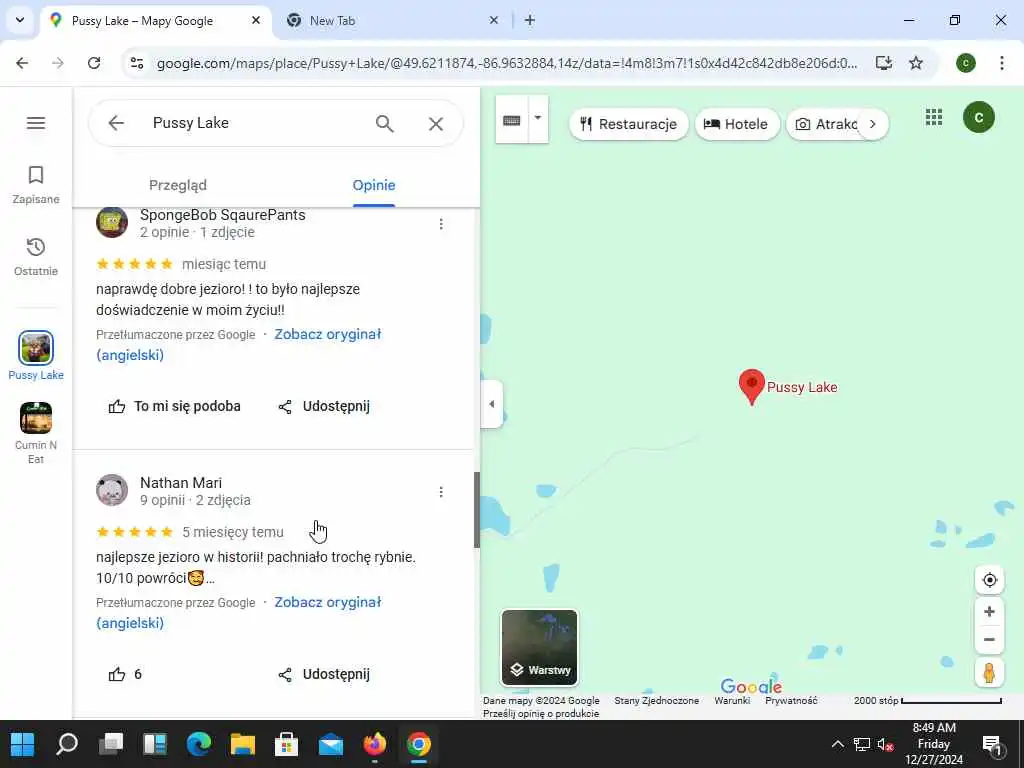Toggle the map scale units bar

927,701
